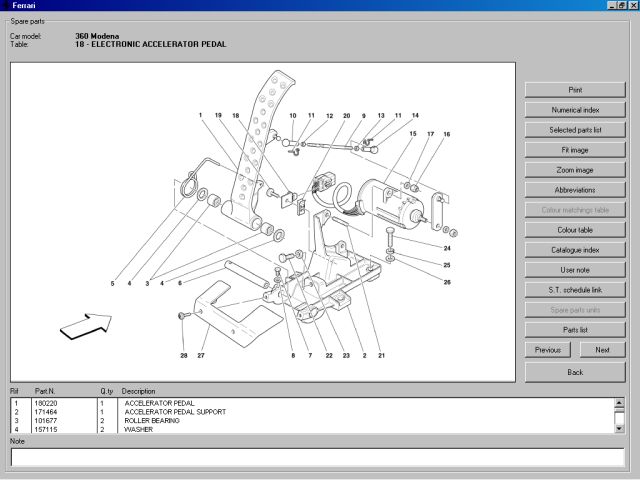Click callout number 3 in diagram
The image size is (640, 480).
point(147,283)
